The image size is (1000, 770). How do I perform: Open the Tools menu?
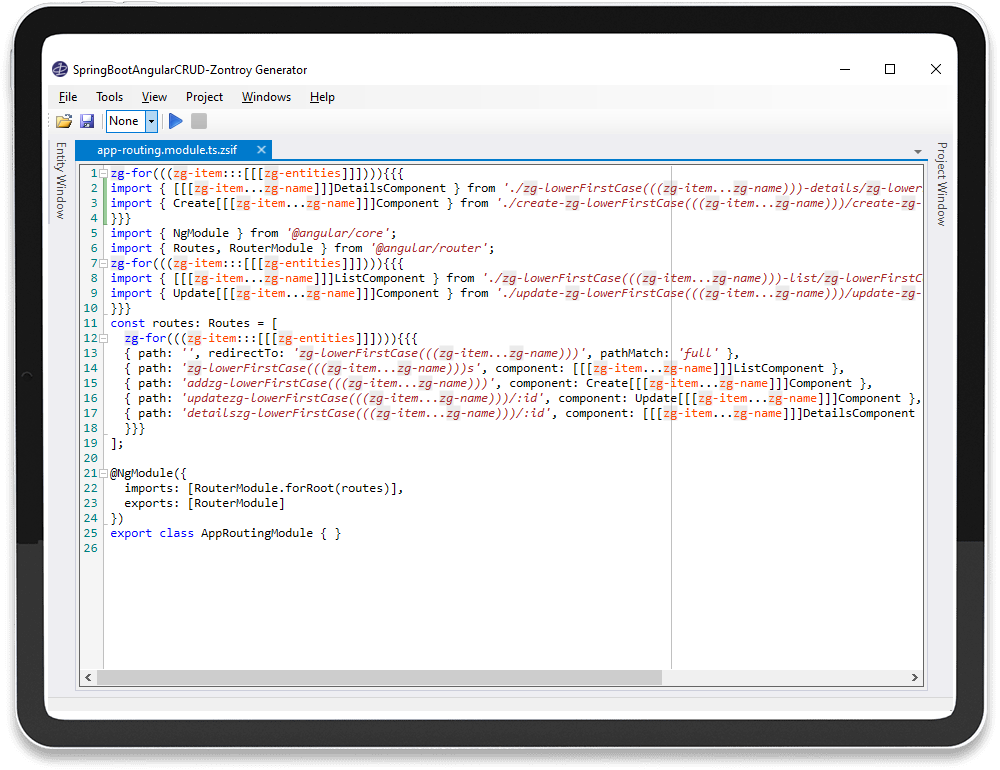click(109, 97)
